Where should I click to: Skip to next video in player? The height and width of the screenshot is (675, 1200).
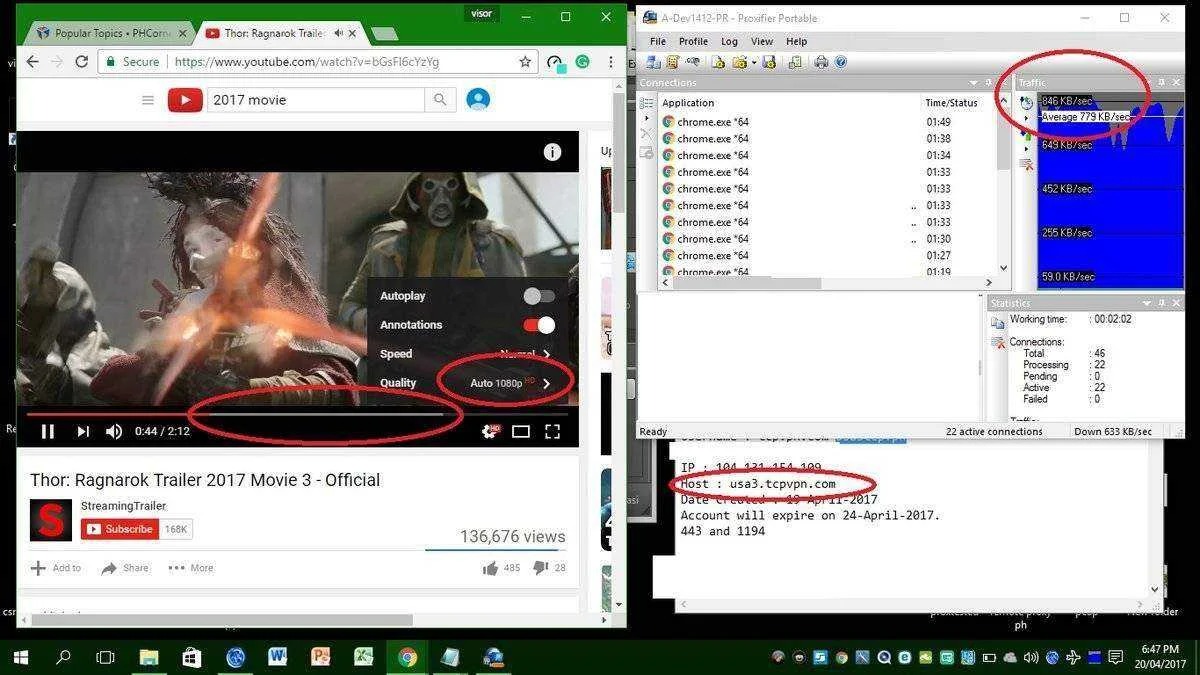coord(83,431)
